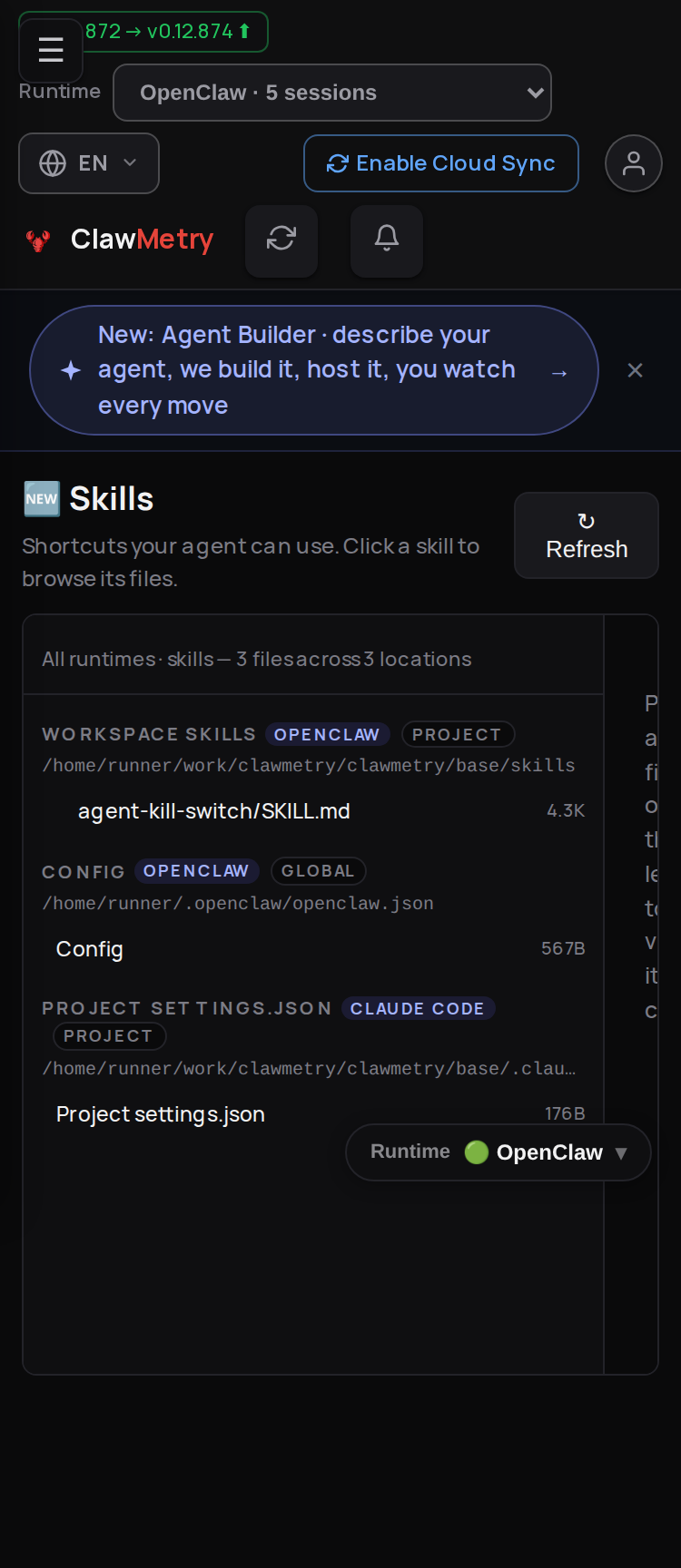Click the CLAUDE CODE tag
Image resolution: width=681 pixels, height=1568 pixels.
pos(418,1008)
